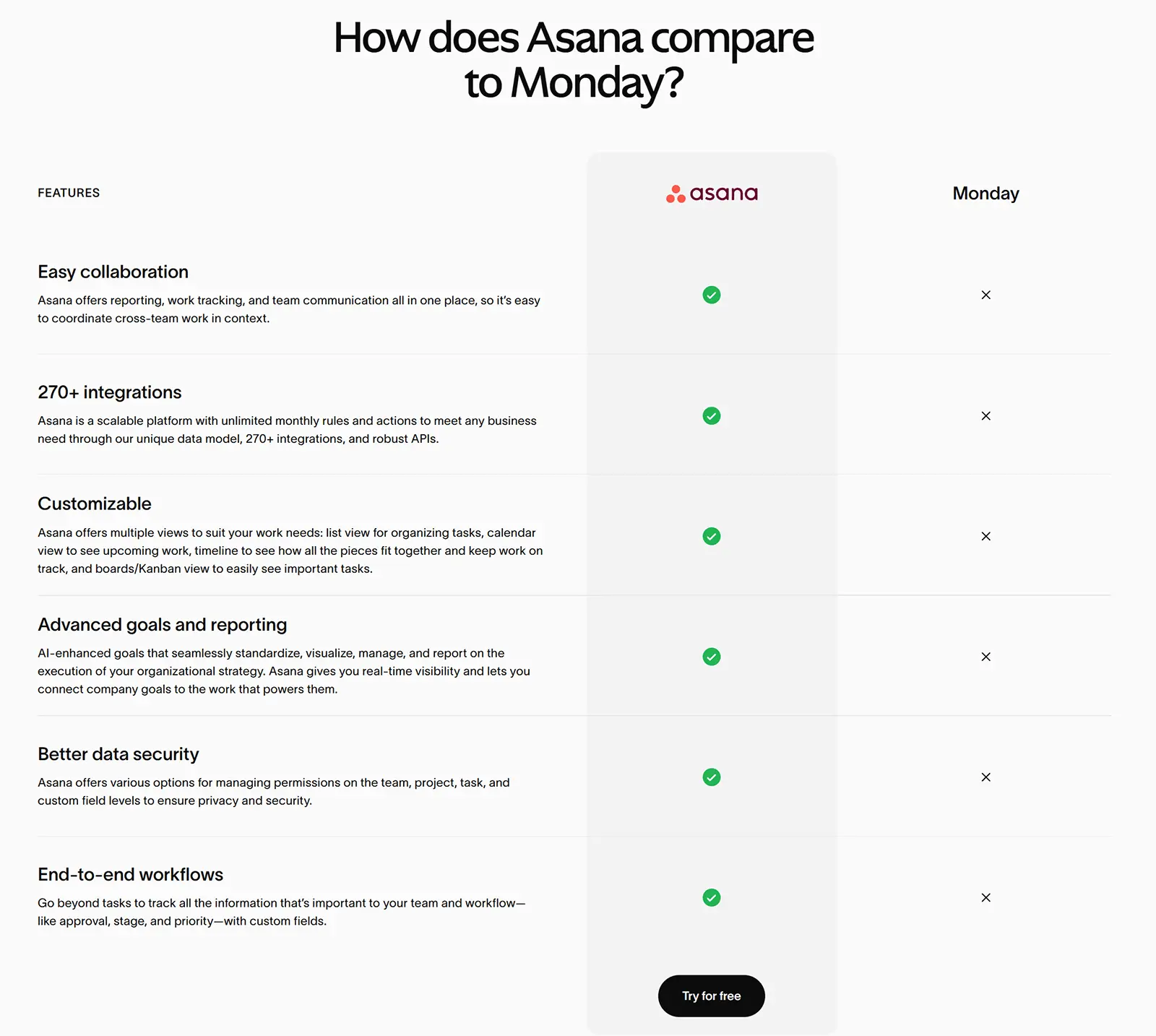Toggle the X mark under Monday for Easy collaboration
This screenshot has width=1156, height=1036.
coord(985,295)
